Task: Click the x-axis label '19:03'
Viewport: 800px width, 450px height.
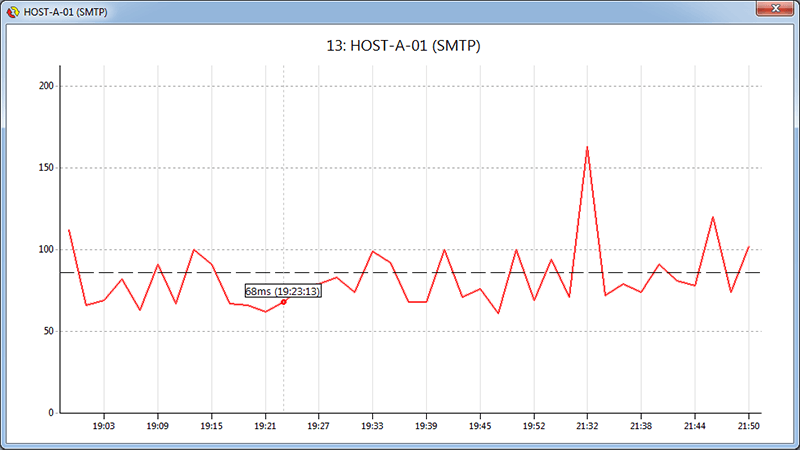Action: (x=104, y=426)
